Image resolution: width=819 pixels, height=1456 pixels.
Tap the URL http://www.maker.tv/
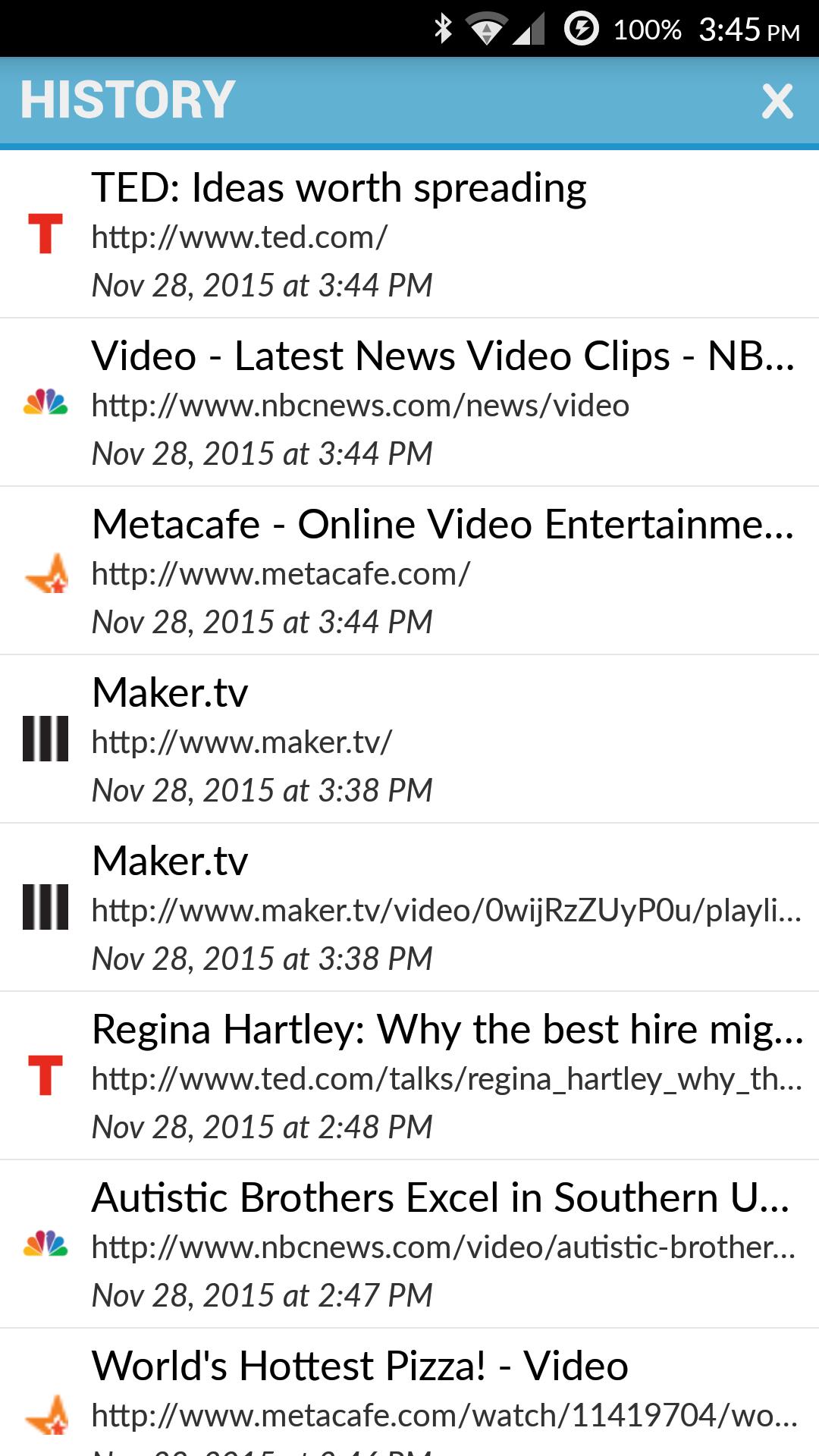pos(242,742)
